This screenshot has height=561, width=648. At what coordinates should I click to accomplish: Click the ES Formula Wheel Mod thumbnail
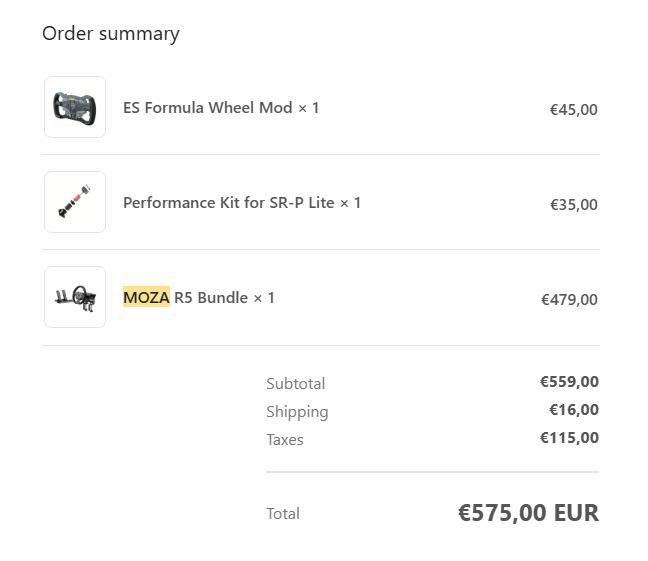(x=75, y=107)
